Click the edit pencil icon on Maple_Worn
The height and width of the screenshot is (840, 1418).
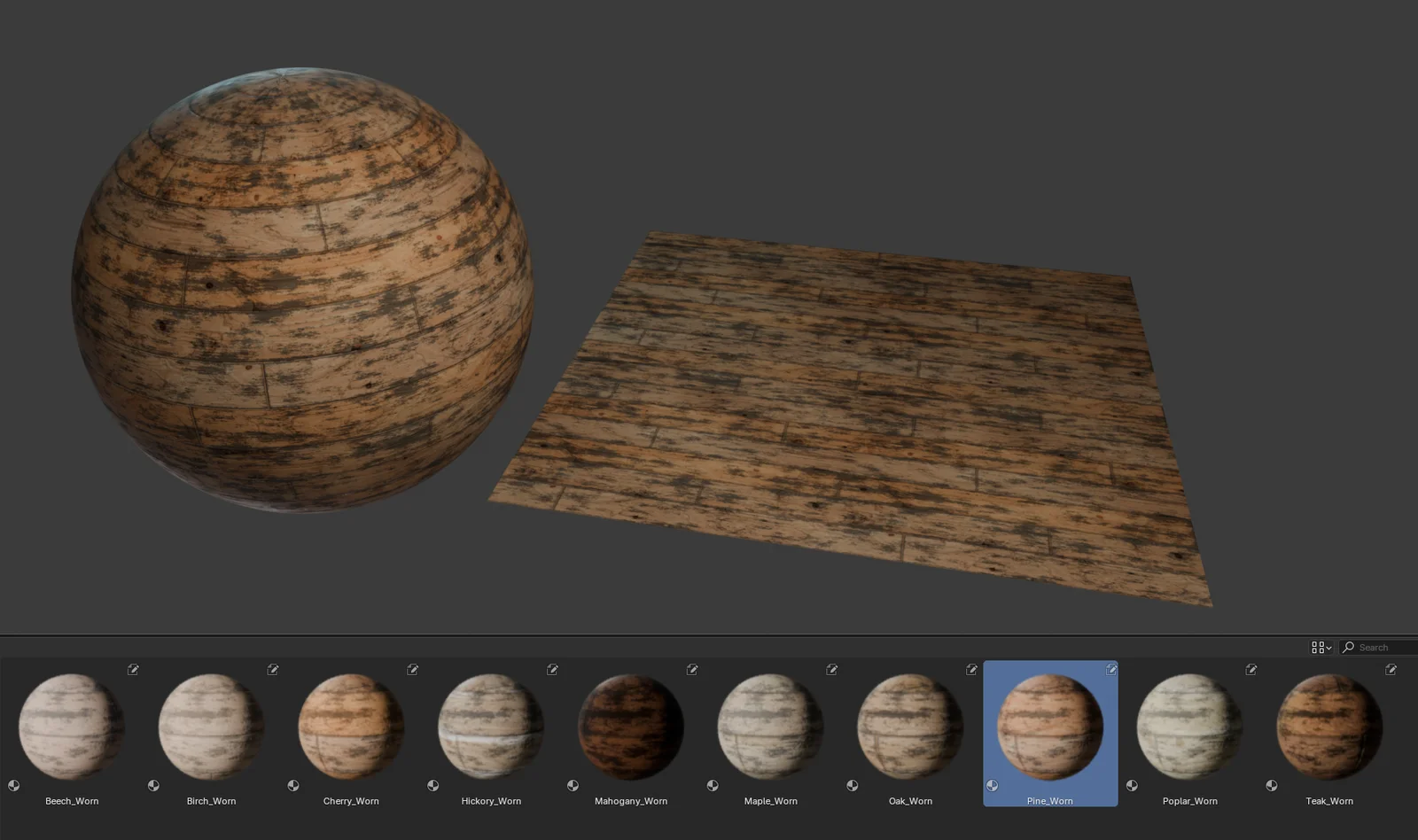tap(831, 670)
